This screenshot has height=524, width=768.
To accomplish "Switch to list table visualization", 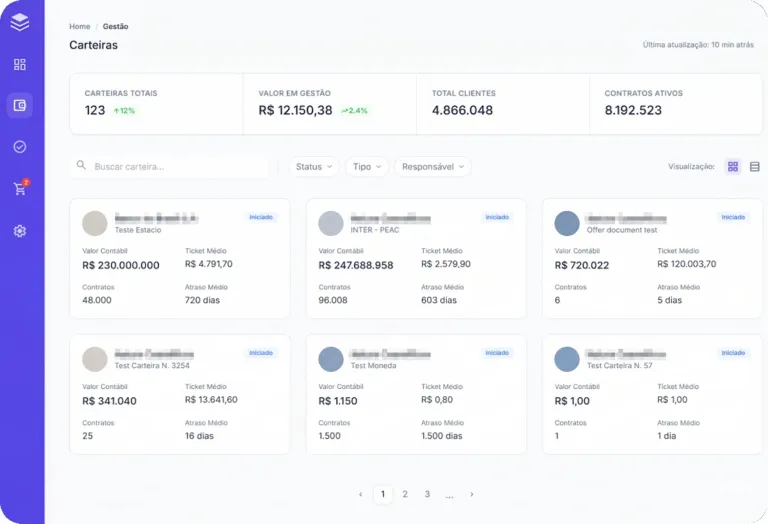I will [x=755, y=167].
